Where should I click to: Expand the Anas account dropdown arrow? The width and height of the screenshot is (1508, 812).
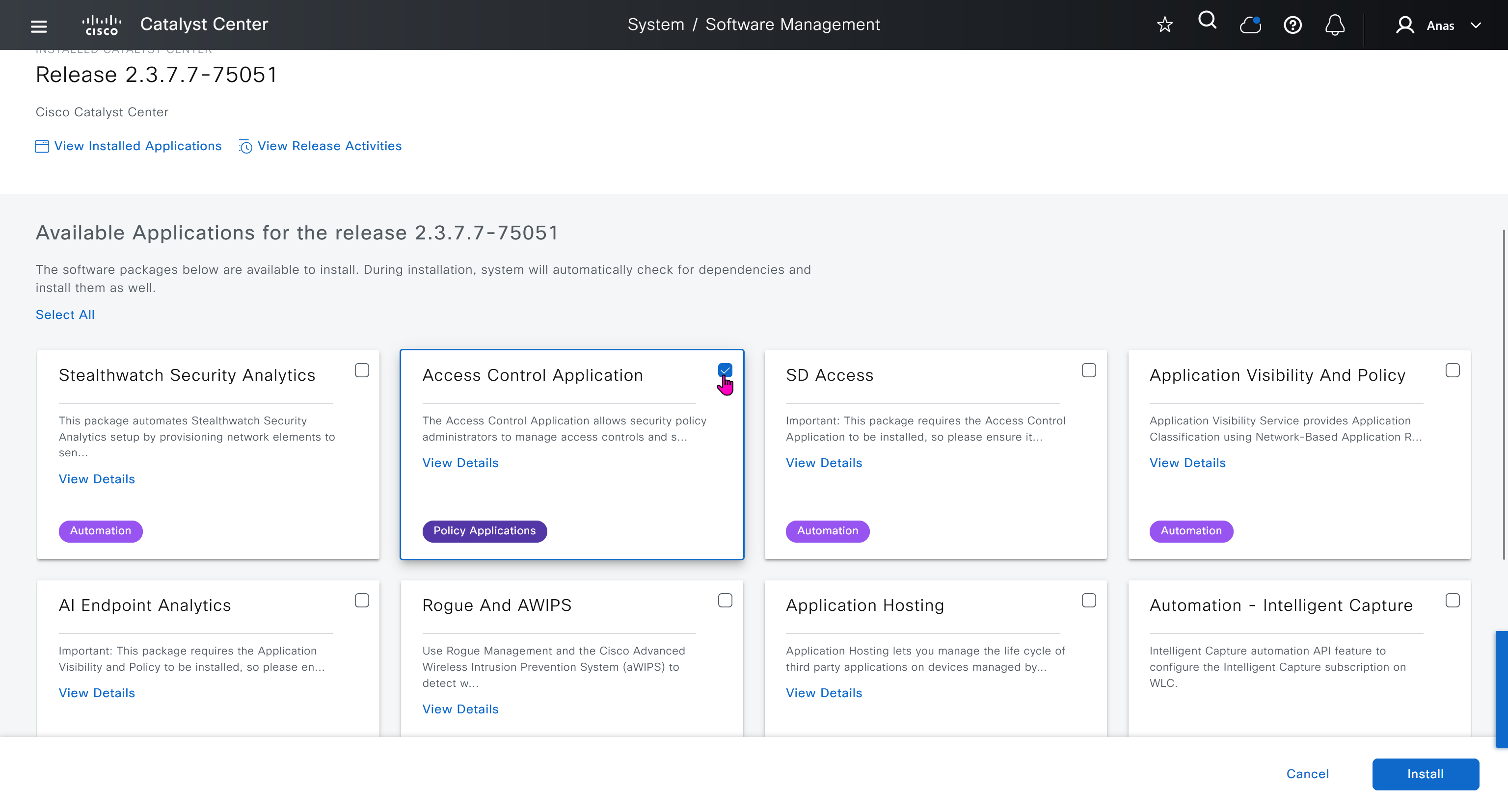pos(1476,25)
